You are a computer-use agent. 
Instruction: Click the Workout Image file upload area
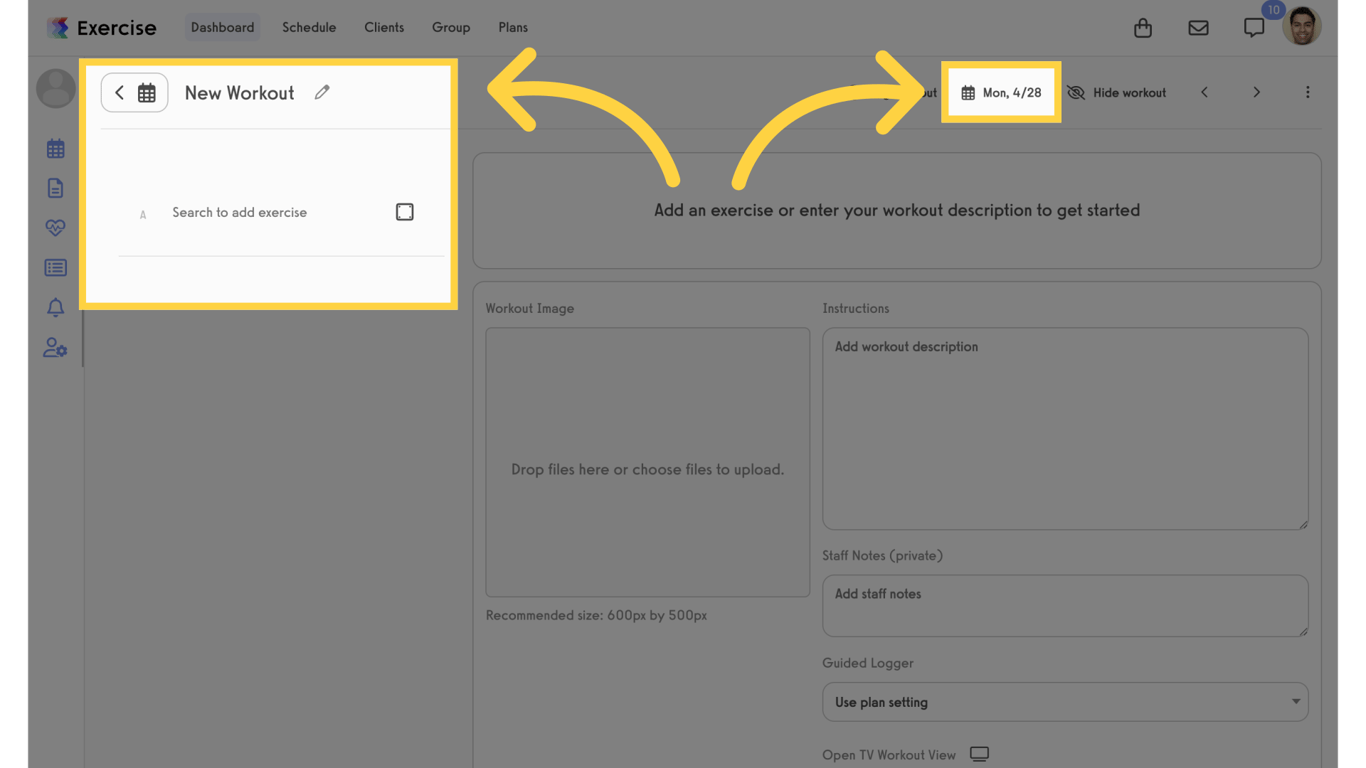pos(647,462)
